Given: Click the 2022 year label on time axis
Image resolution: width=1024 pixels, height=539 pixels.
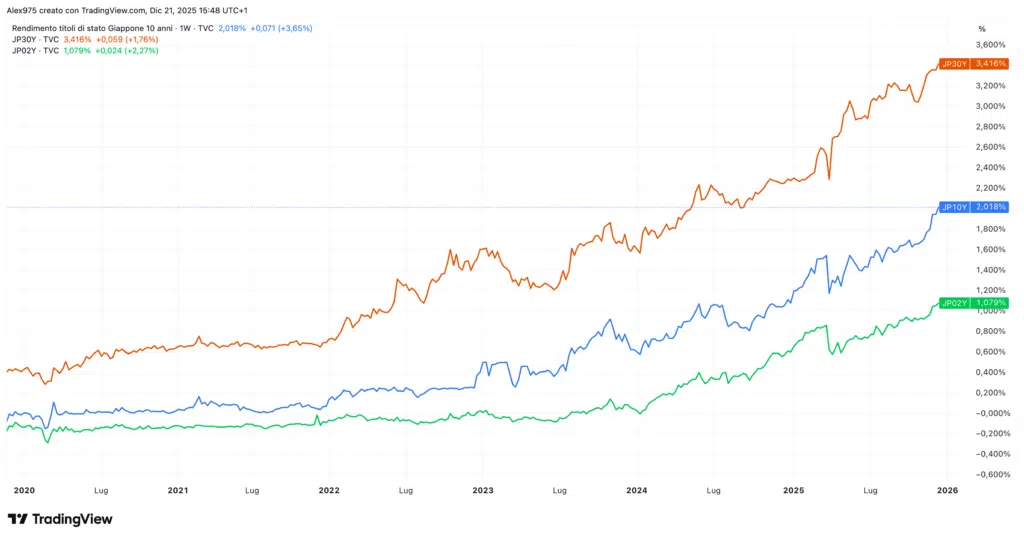Looking at the screenshot, I should click(x=329, y=491).
